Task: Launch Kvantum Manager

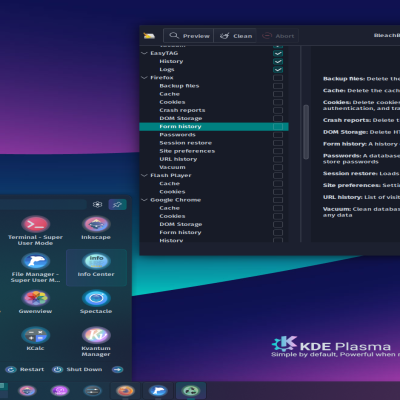Action: 96,335
